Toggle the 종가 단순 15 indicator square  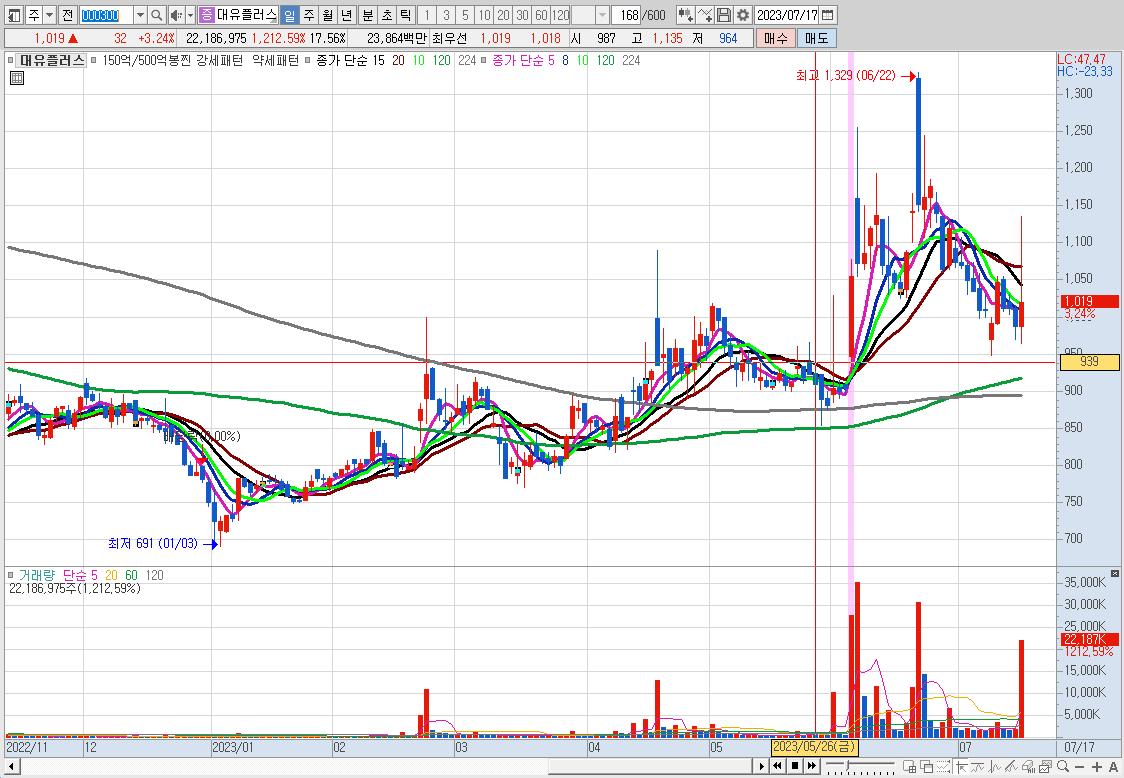[x=308, y=61]
